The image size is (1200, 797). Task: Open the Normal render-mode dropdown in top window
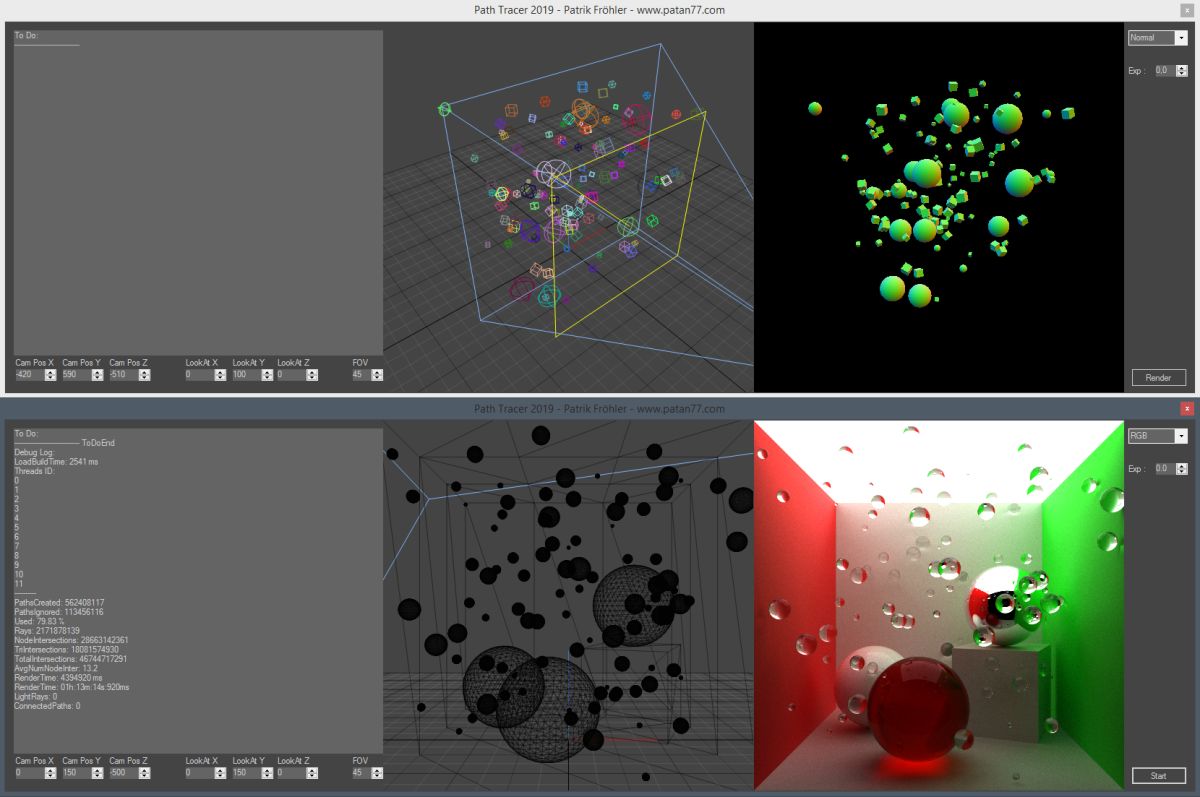(1157, 38)
